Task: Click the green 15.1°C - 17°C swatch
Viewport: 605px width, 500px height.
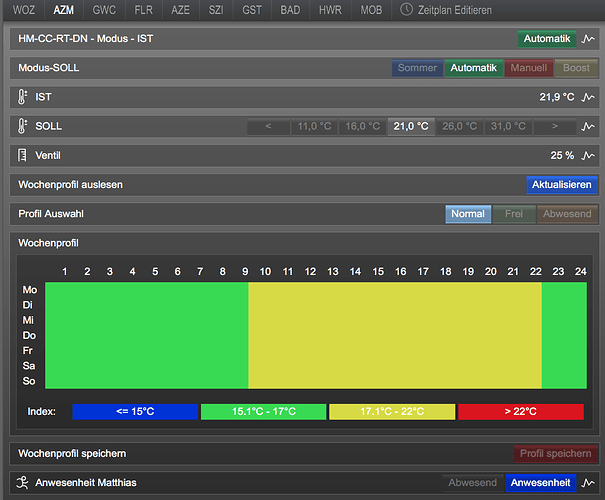Action: (264, 412)
